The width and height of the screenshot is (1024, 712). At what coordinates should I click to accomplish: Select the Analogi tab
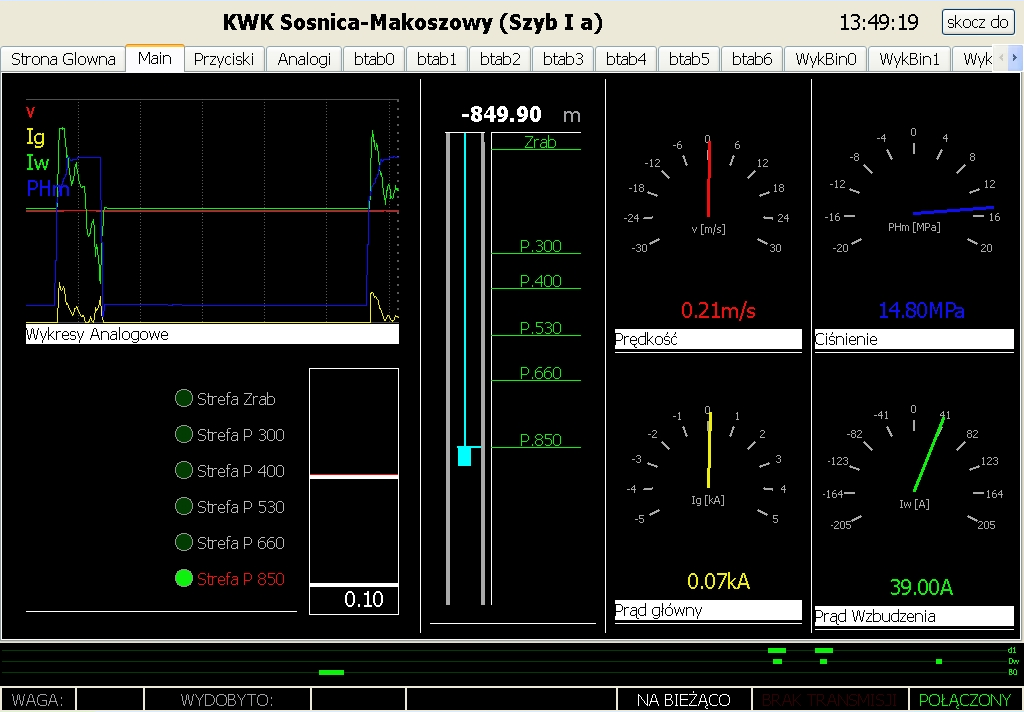304,59
